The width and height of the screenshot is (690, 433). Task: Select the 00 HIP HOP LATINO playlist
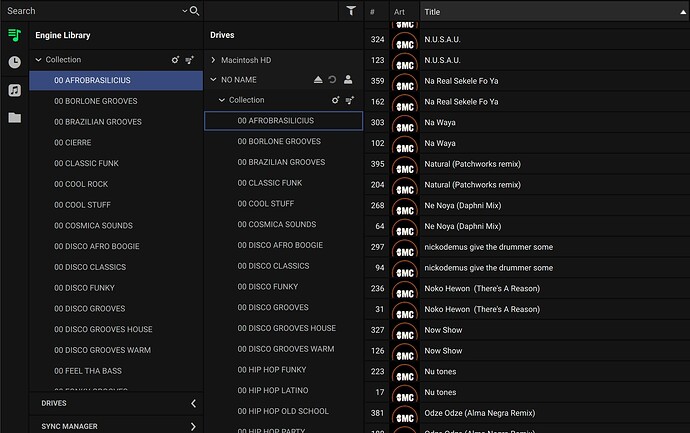click(284, 390)
